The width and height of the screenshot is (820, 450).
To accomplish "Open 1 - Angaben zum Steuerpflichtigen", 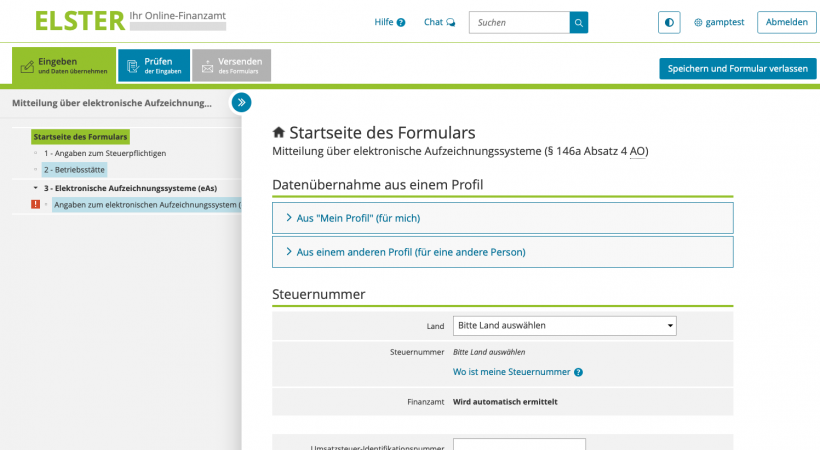I will pyautogui.click(x=105, y=153).
